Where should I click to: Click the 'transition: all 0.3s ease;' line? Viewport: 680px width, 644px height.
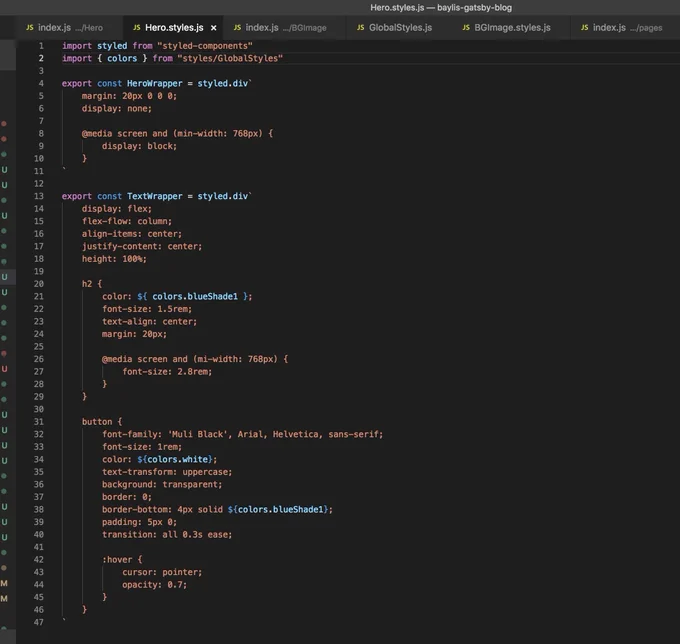[167, 535]
